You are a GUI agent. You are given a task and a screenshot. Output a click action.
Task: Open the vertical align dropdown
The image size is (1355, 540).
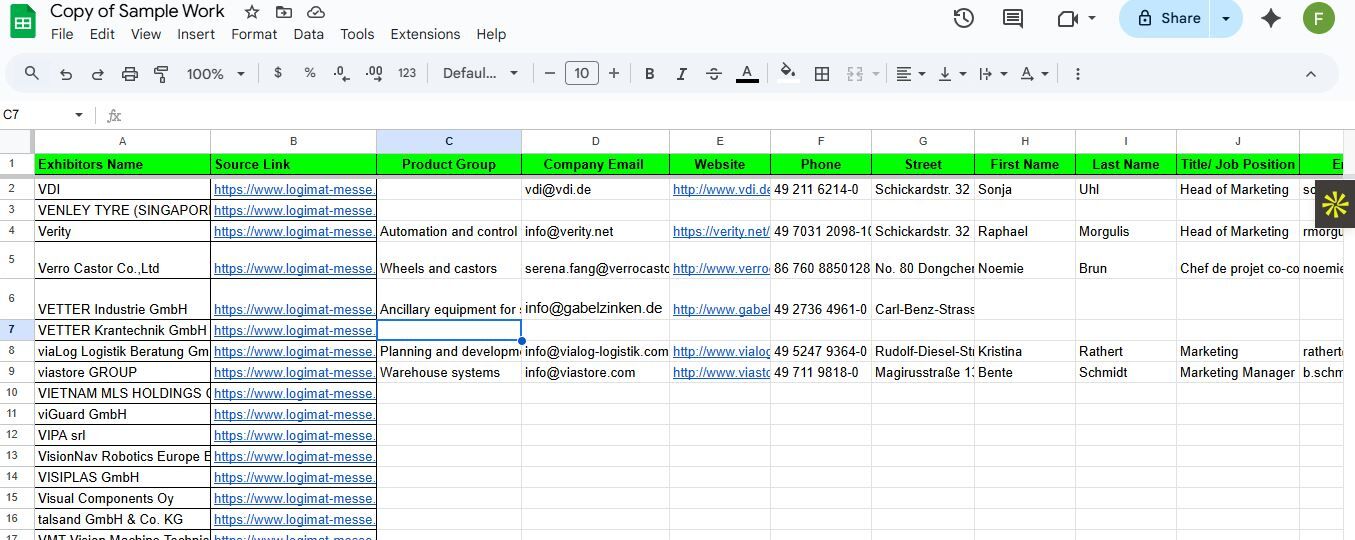click(x=952, y=73)
